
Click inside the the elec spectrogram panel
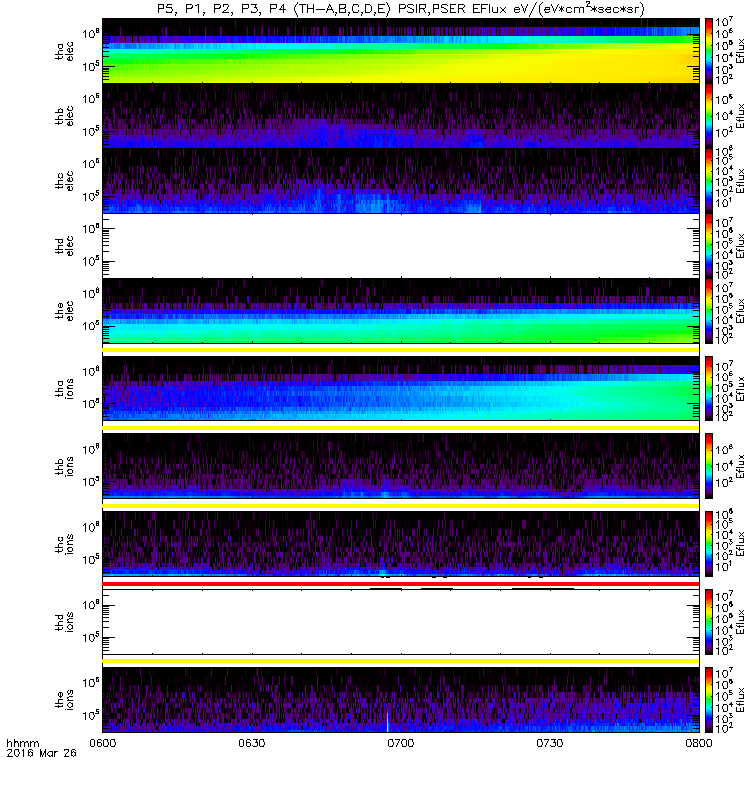[x=401, y=310]
